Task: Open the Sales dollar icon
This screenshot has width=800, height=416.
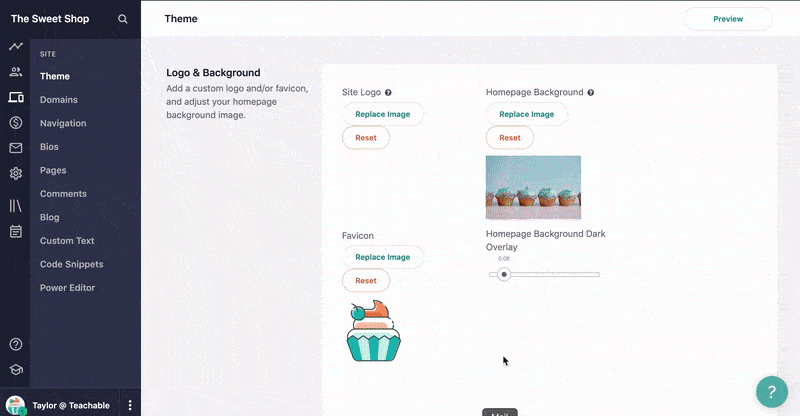Action: pos(16,123)
